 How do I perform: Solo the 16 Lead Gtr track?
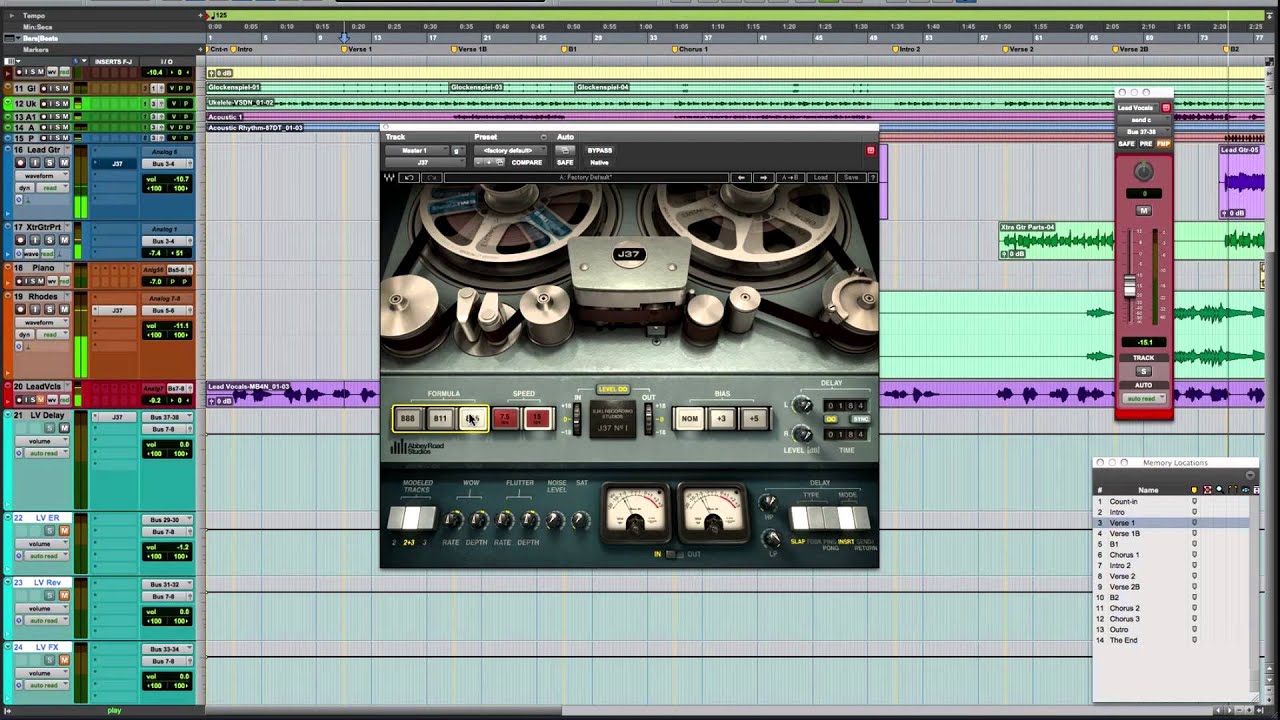click(49, 163)
